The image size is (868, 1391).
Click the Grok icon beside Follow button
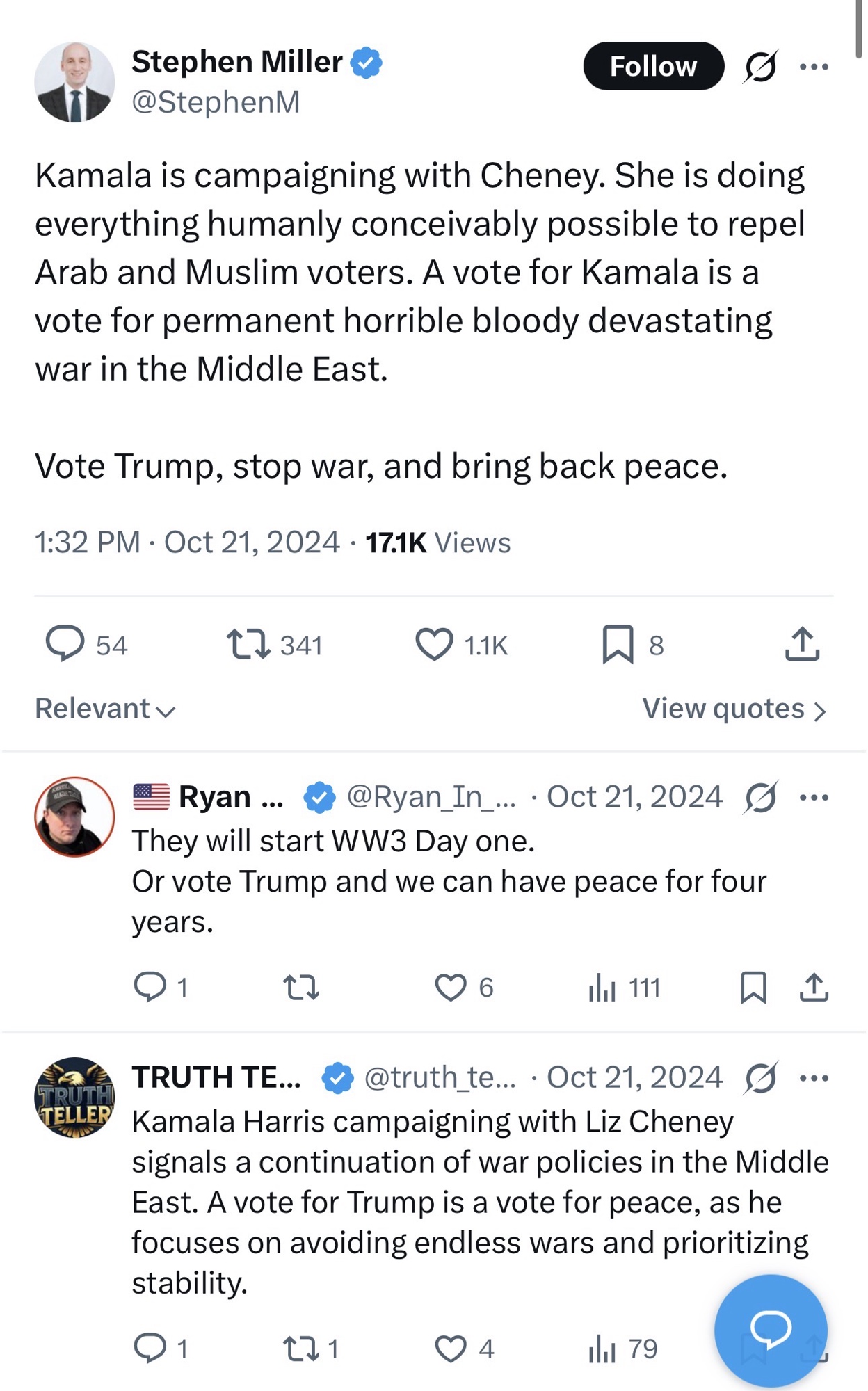[x=760, y=67]
